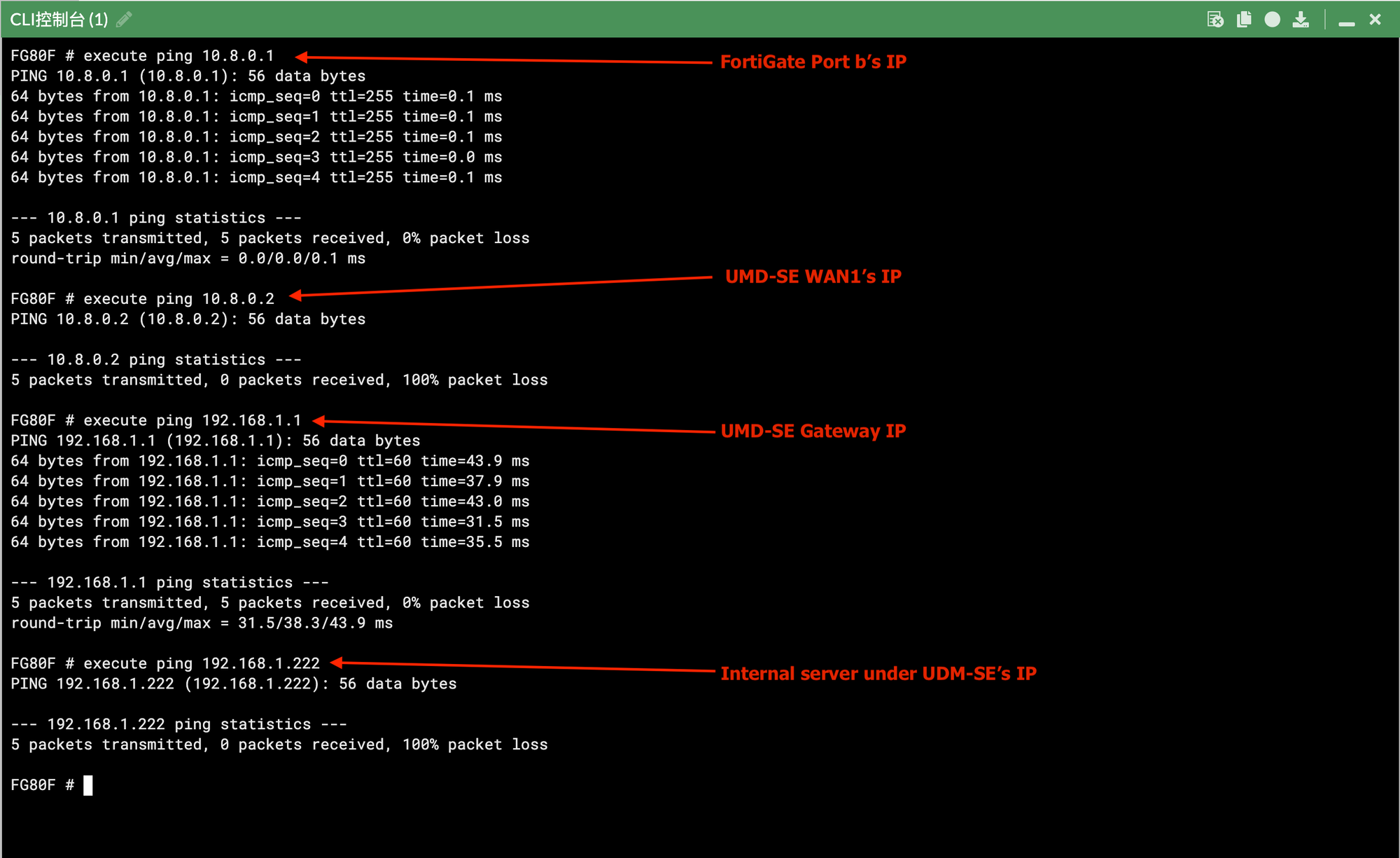This screenshot has height=858, width=1400.
Task: Click the 'FortiGate Port b's IP' annotation
Action: tap(813, 62)
